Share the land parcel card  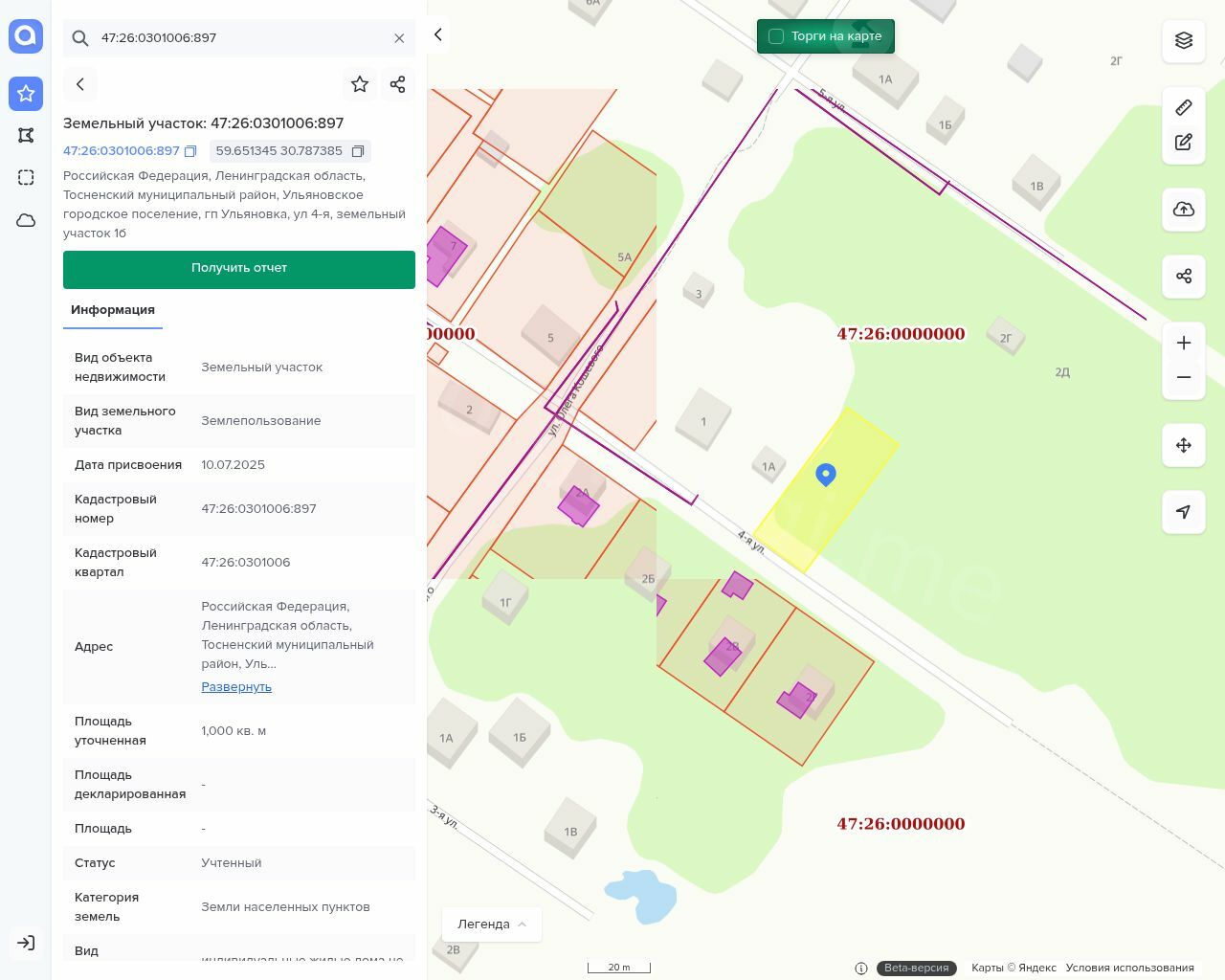(398, 84)
